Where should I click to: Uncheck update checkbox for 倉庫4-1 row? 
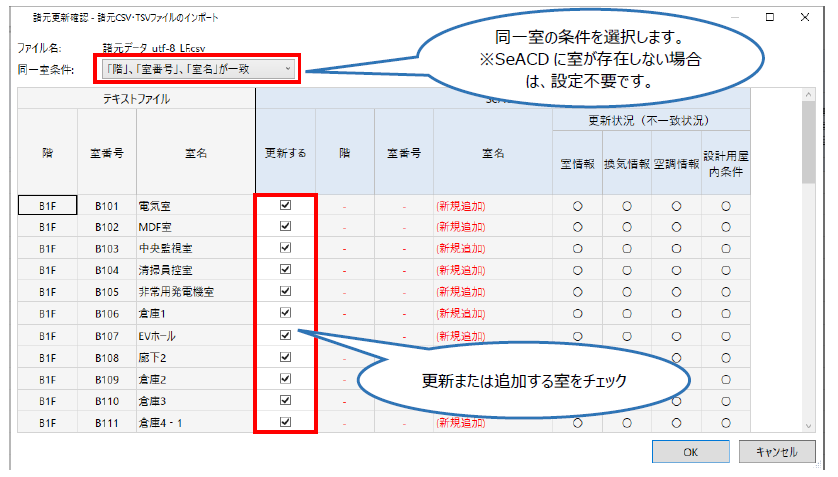pos(286,422)
